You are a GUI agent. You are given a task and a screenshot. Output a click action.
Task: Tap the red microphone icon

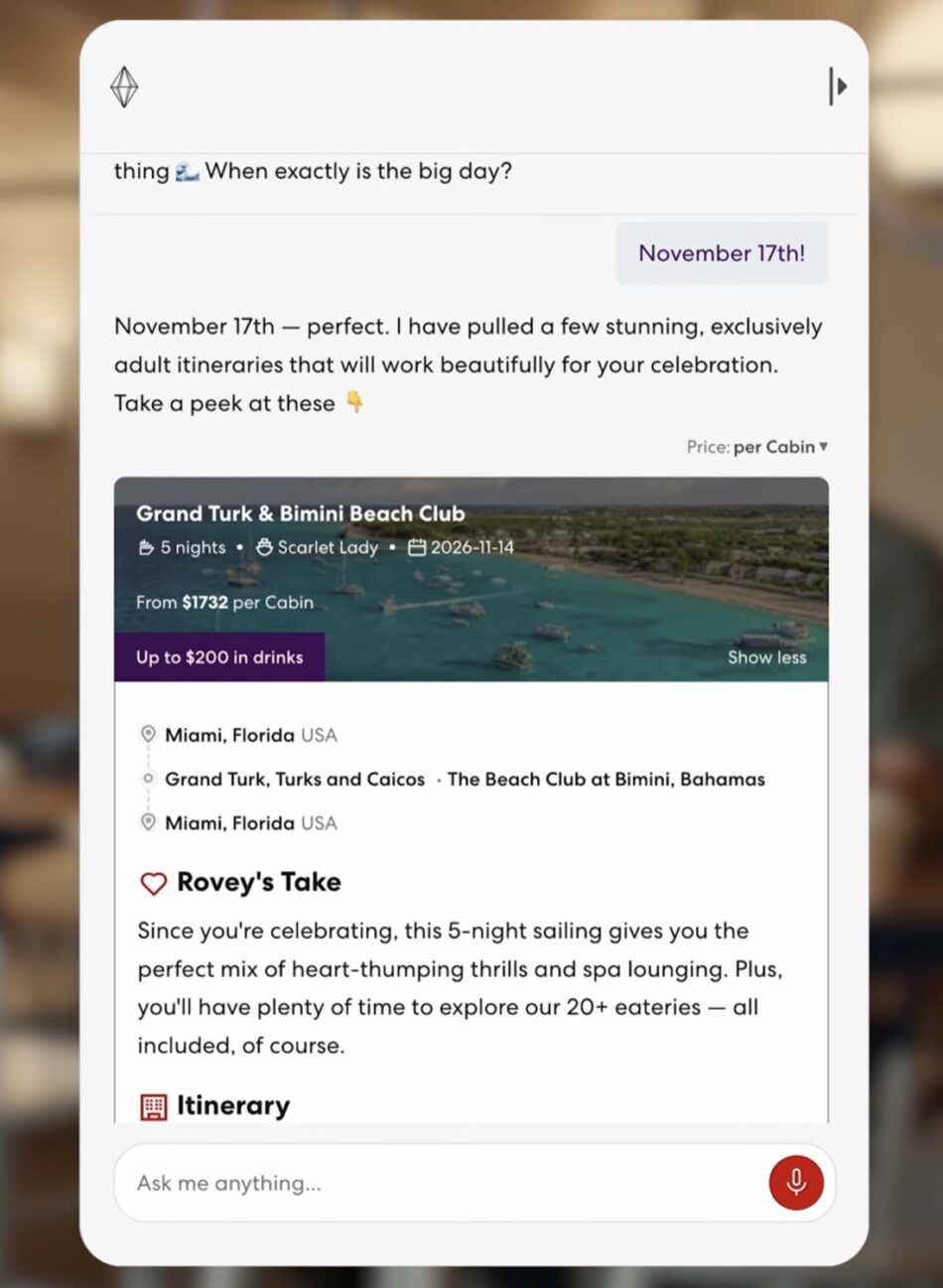click(x=797, y=1183)
